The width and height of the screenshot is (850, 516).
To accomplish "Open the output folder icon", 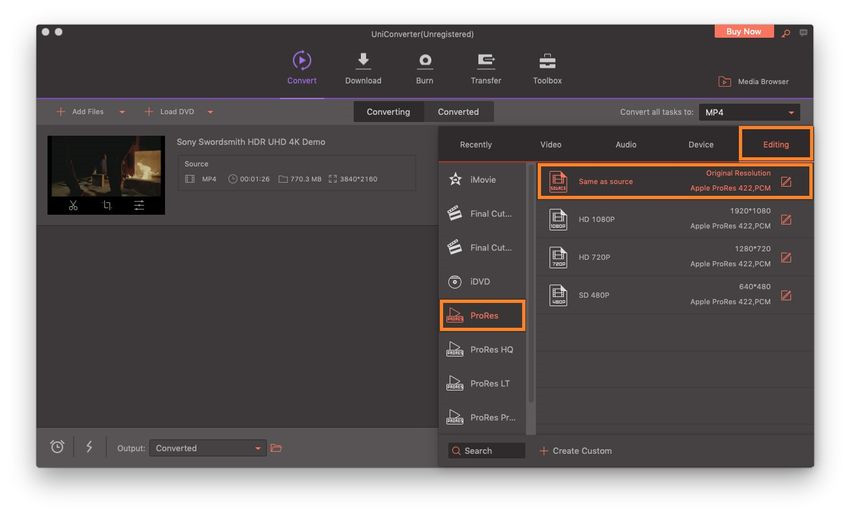I will [x=276, y=448].
